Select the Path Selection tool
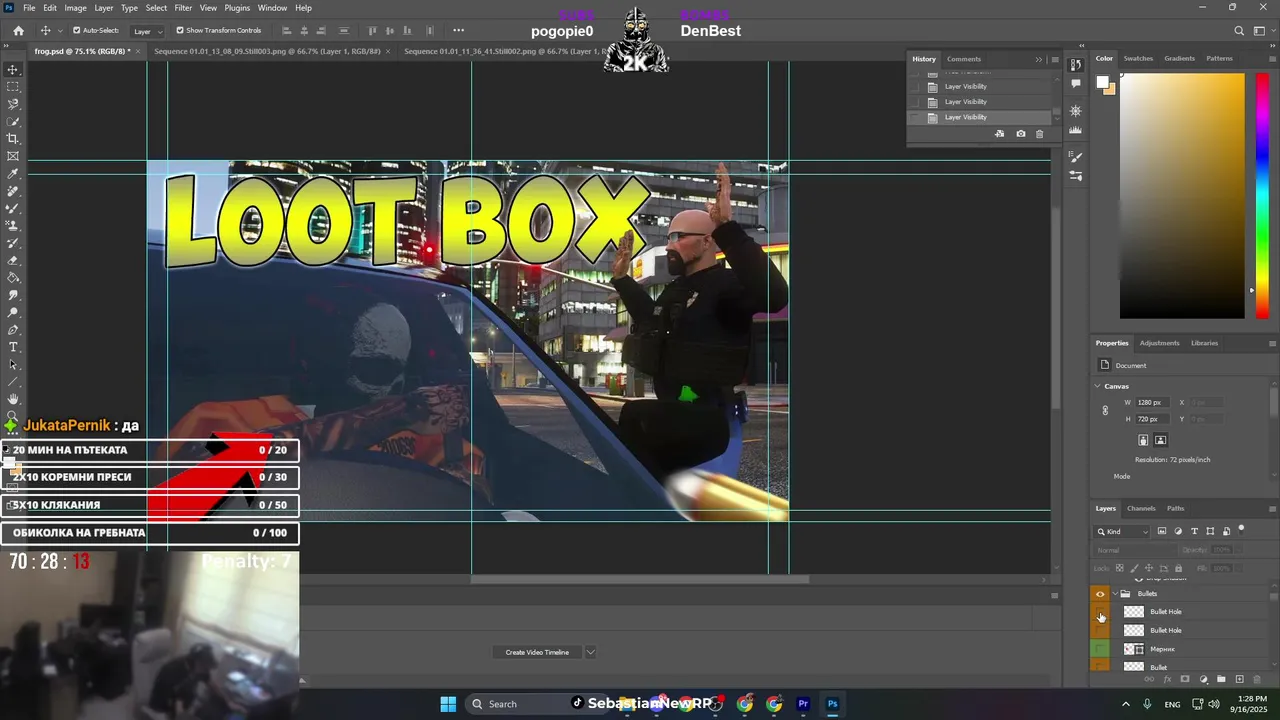The width and height of the screenshot is (1280, 720). pos(13,365)
